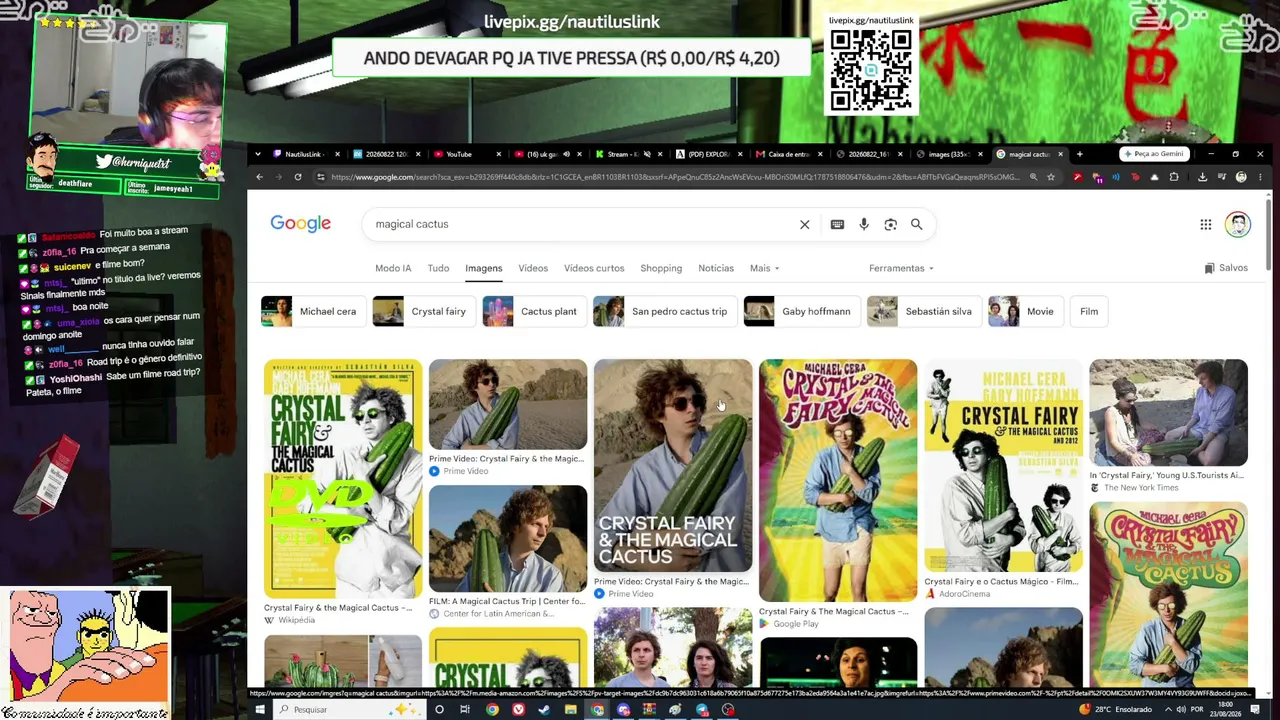Click the Windows taskbar Pesquisar search box
The height and width of the screenshot is (720, 1280).
pyautogui.click(x=350, y=710)
